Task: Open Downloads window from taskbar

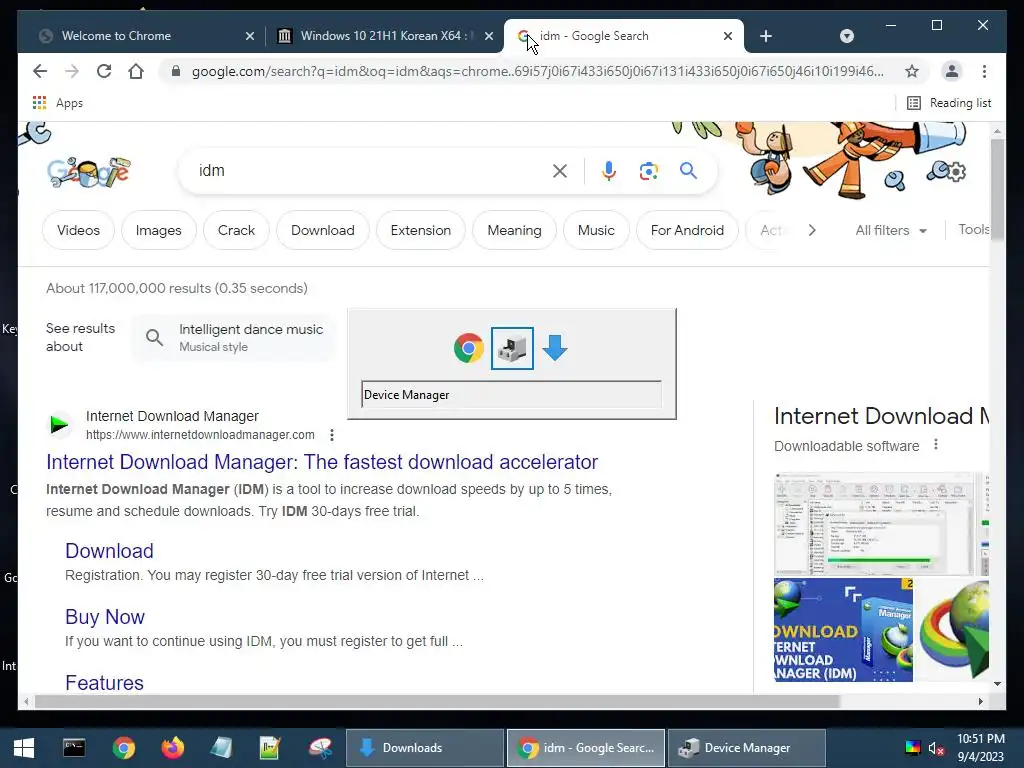Action: [424, 748]
